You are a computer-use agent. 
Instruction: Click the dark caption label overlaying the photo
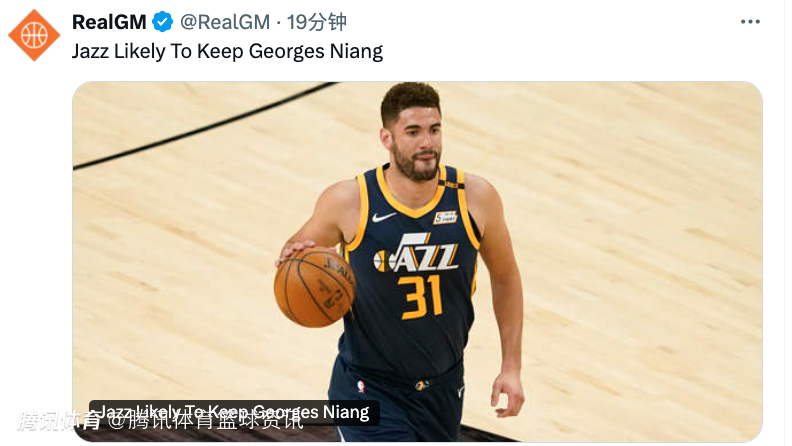tap(234, 412)
